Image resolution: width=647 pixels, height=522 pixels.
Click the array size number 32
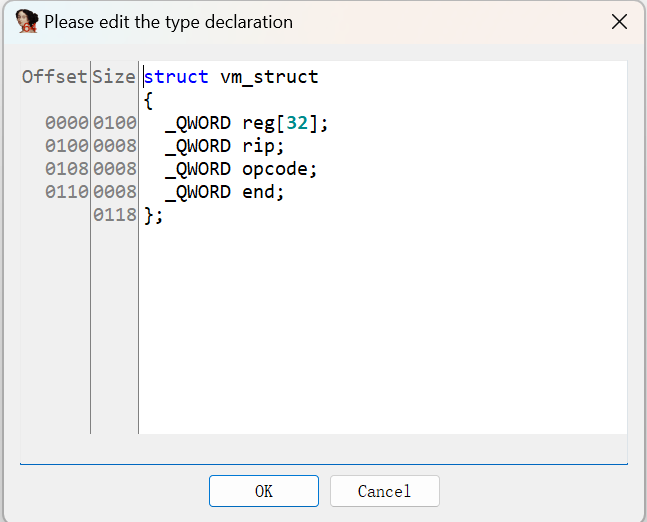tap(297, 123)
